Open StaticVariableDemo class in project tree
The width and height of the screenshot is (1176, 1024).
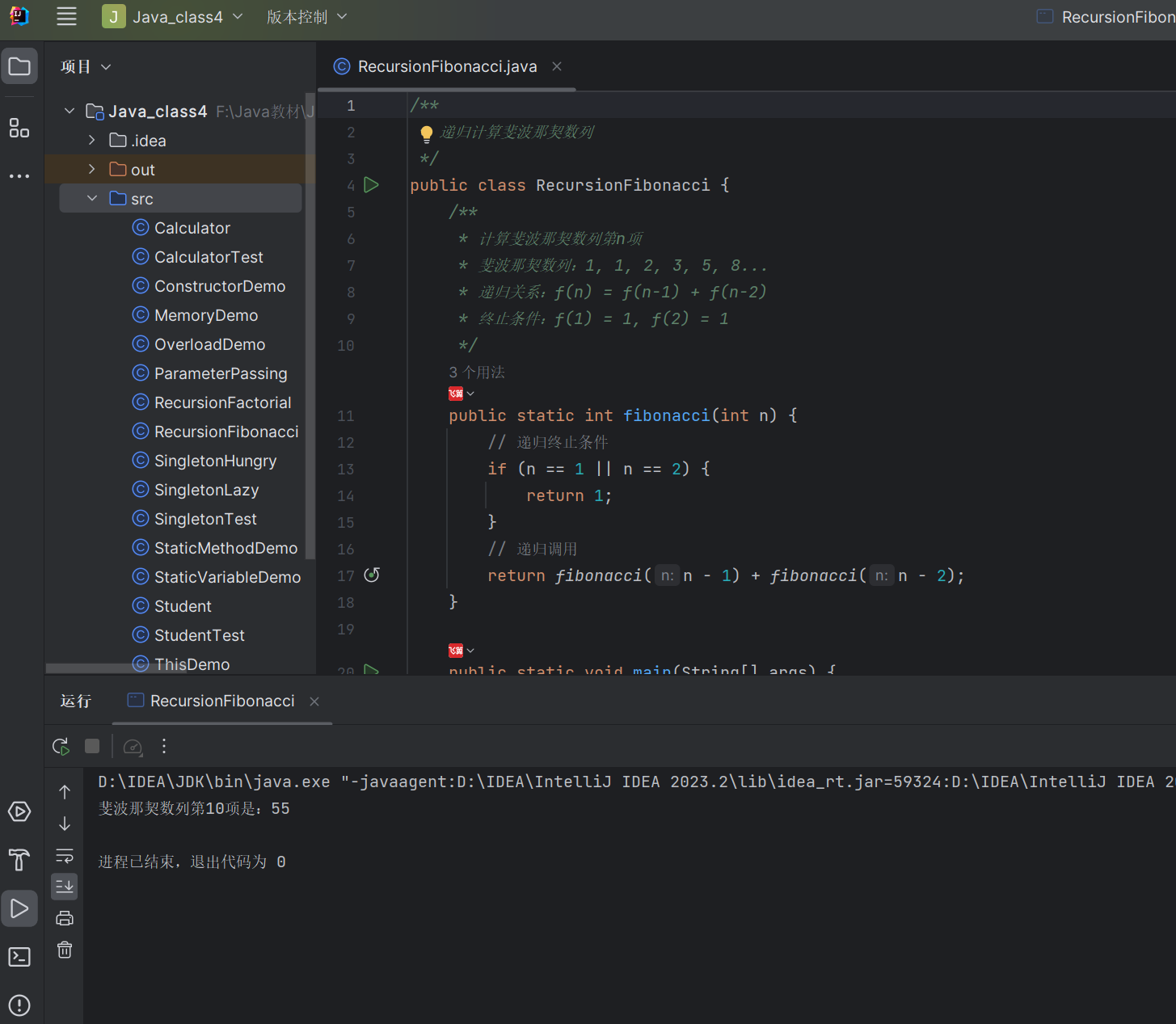[227, 577]
